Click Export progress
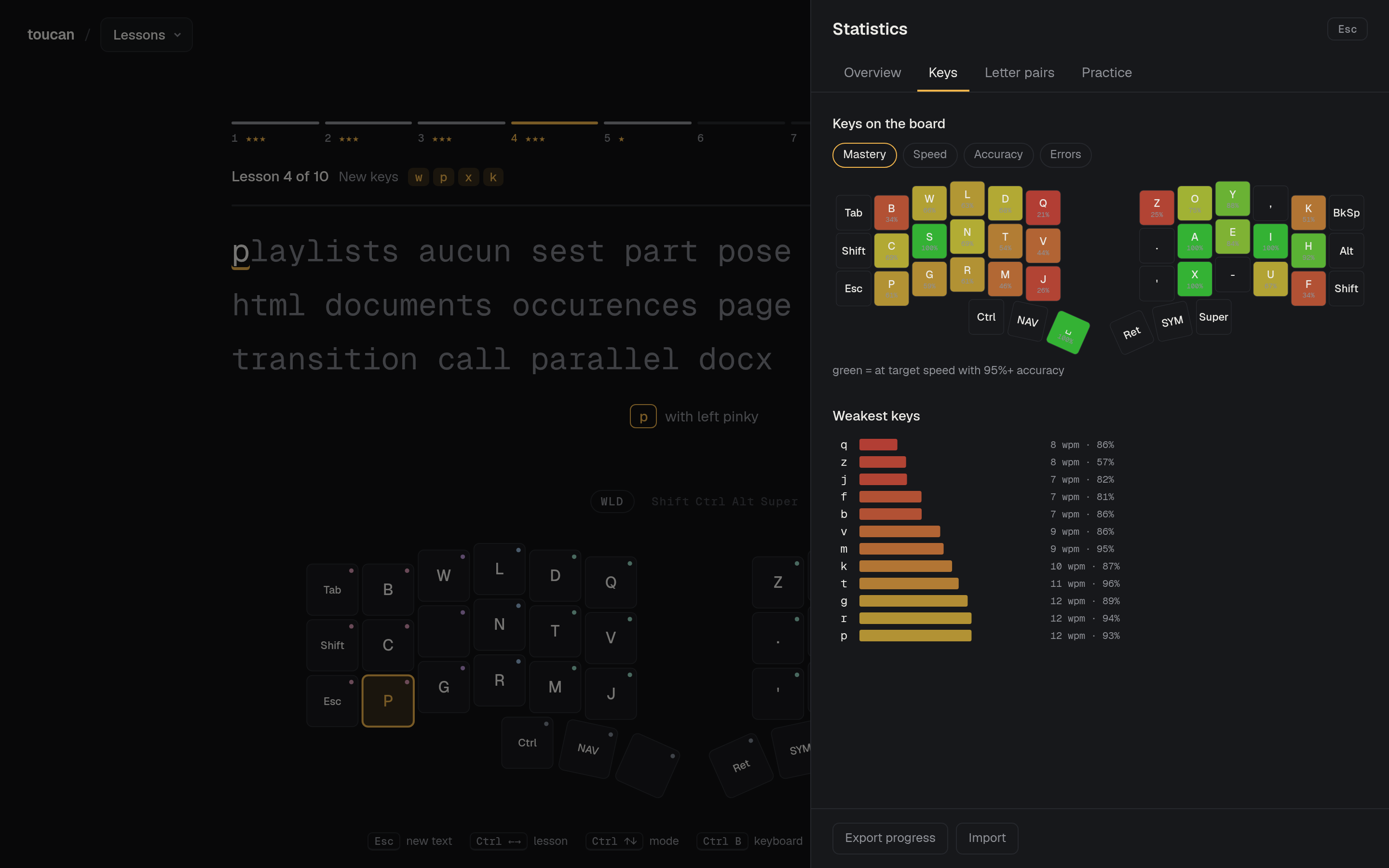 pos(890,838)
